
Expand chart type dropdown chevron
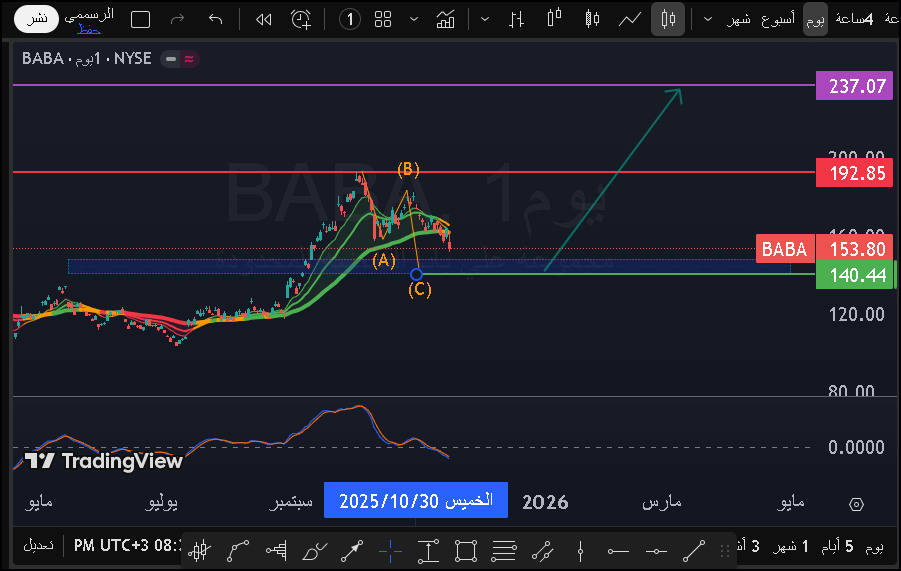pyautogui.click(x=485, y=20)
